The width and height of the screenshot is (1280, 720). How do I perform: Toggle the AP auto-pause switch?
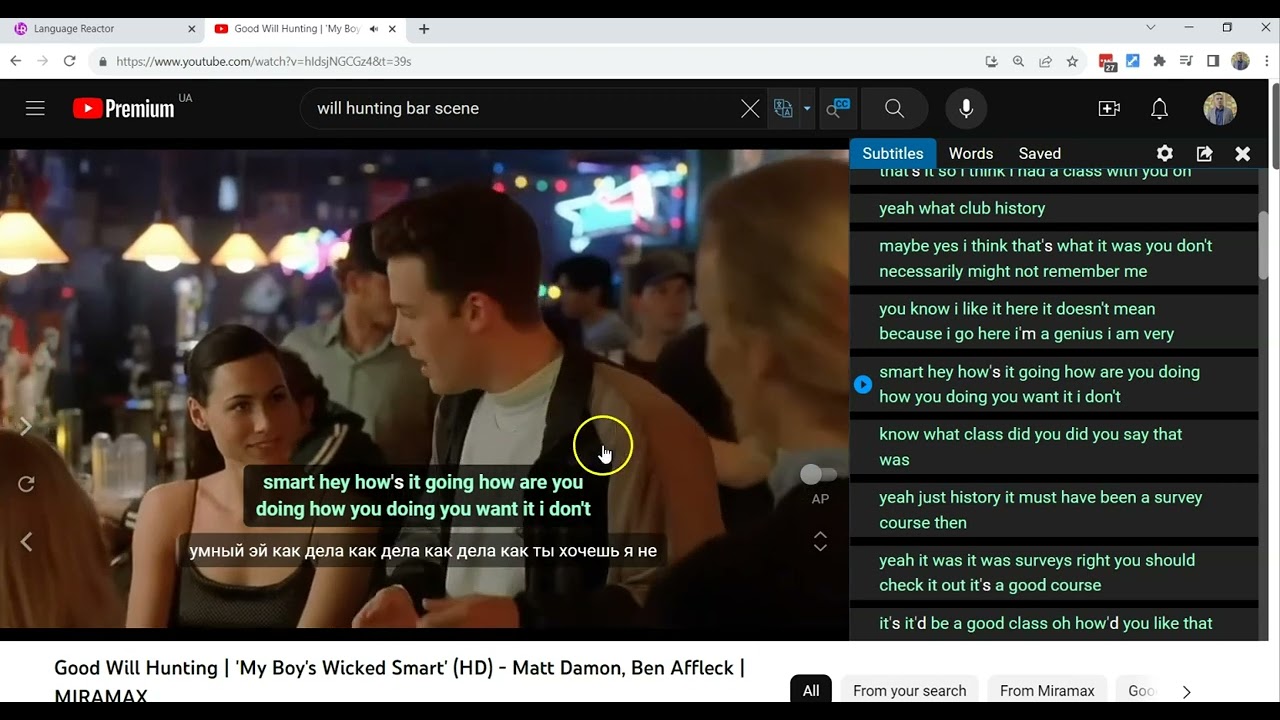(x=818, y=474)
